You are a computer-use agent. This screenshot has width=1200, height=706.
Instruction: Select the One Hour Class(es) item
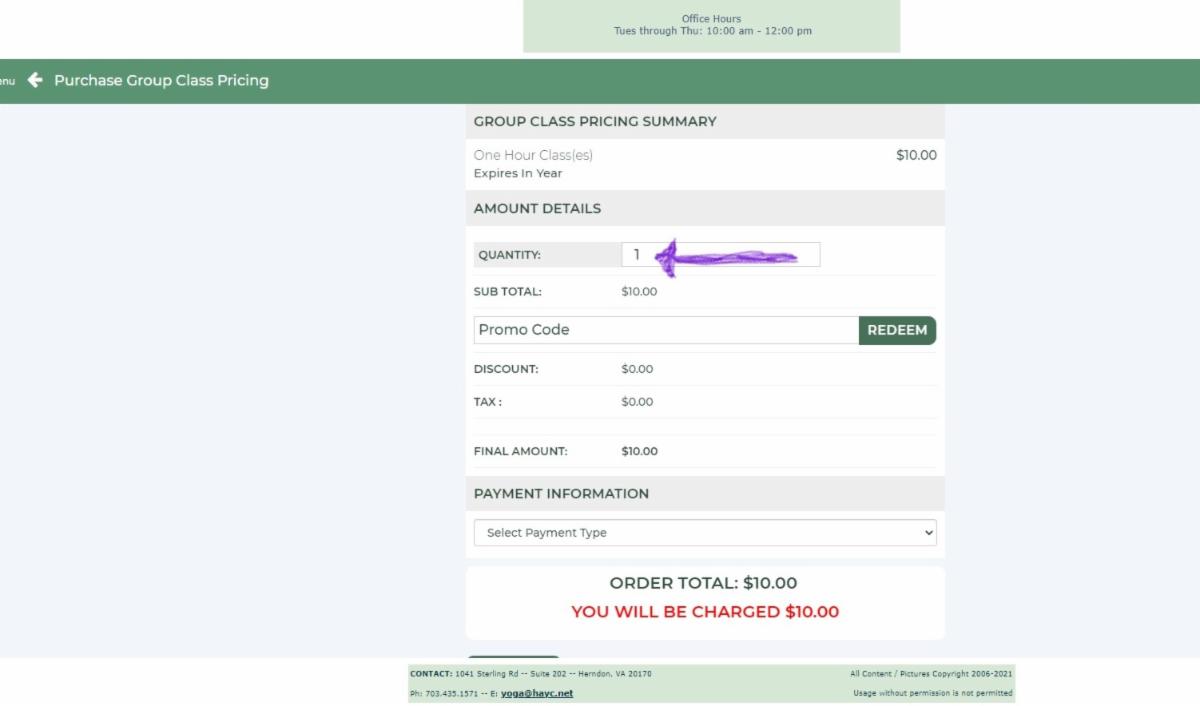(533, 155)
